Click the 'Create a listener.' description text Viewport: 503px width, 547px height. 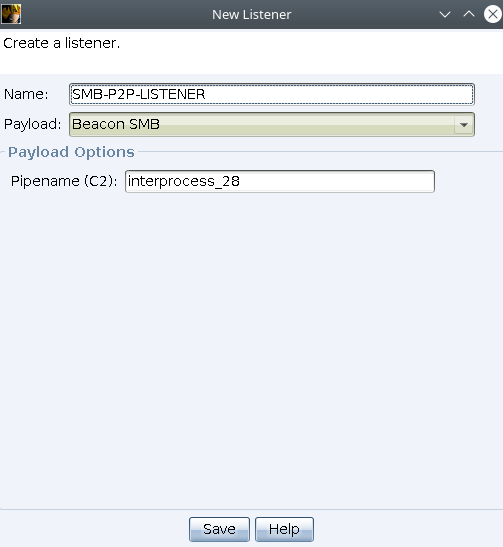point(61,43)
